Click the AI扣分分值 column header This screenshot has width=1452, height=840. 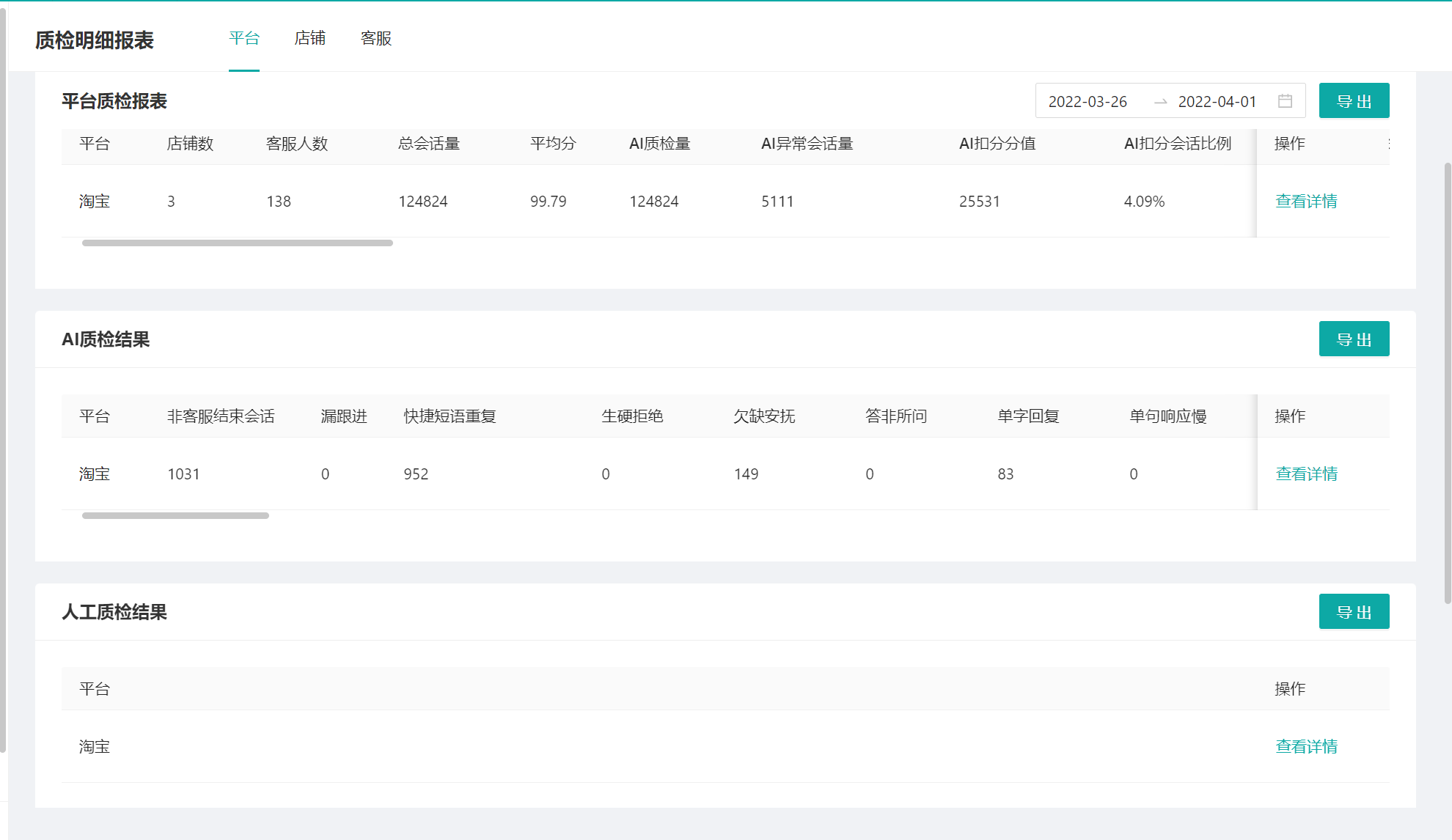tap(997, 144)
